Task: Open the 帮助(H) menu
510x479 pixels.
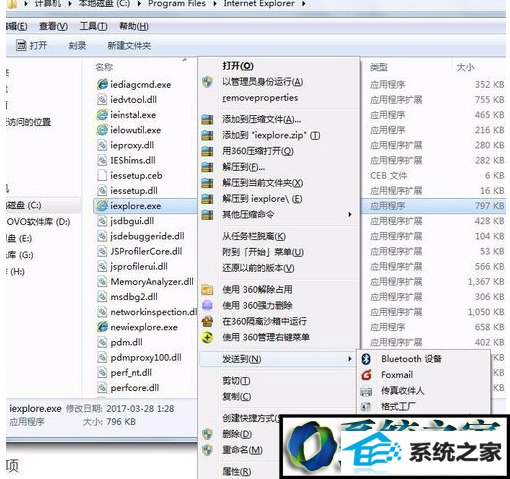Action: point(134,26)
